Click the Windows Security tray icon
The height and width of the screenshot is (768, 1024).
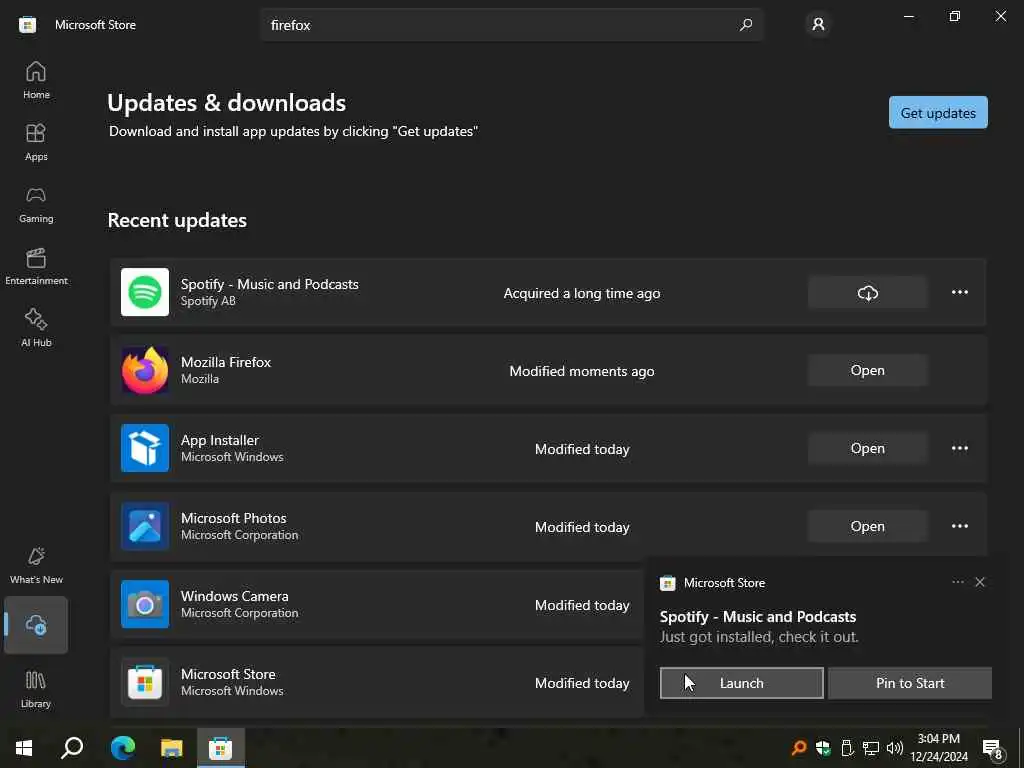click(823, 748)
